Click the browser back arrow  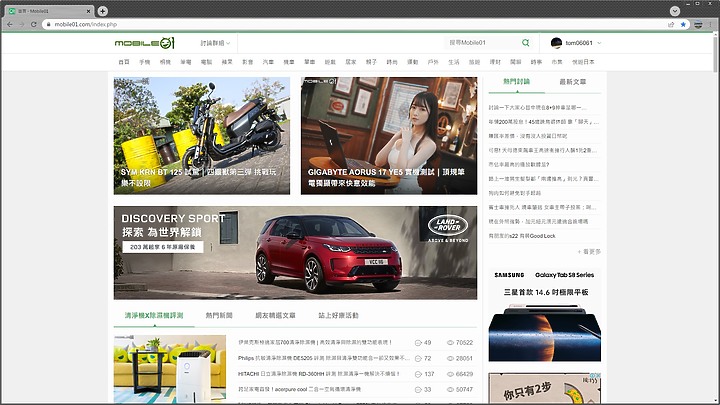click(x=10, y=24)
